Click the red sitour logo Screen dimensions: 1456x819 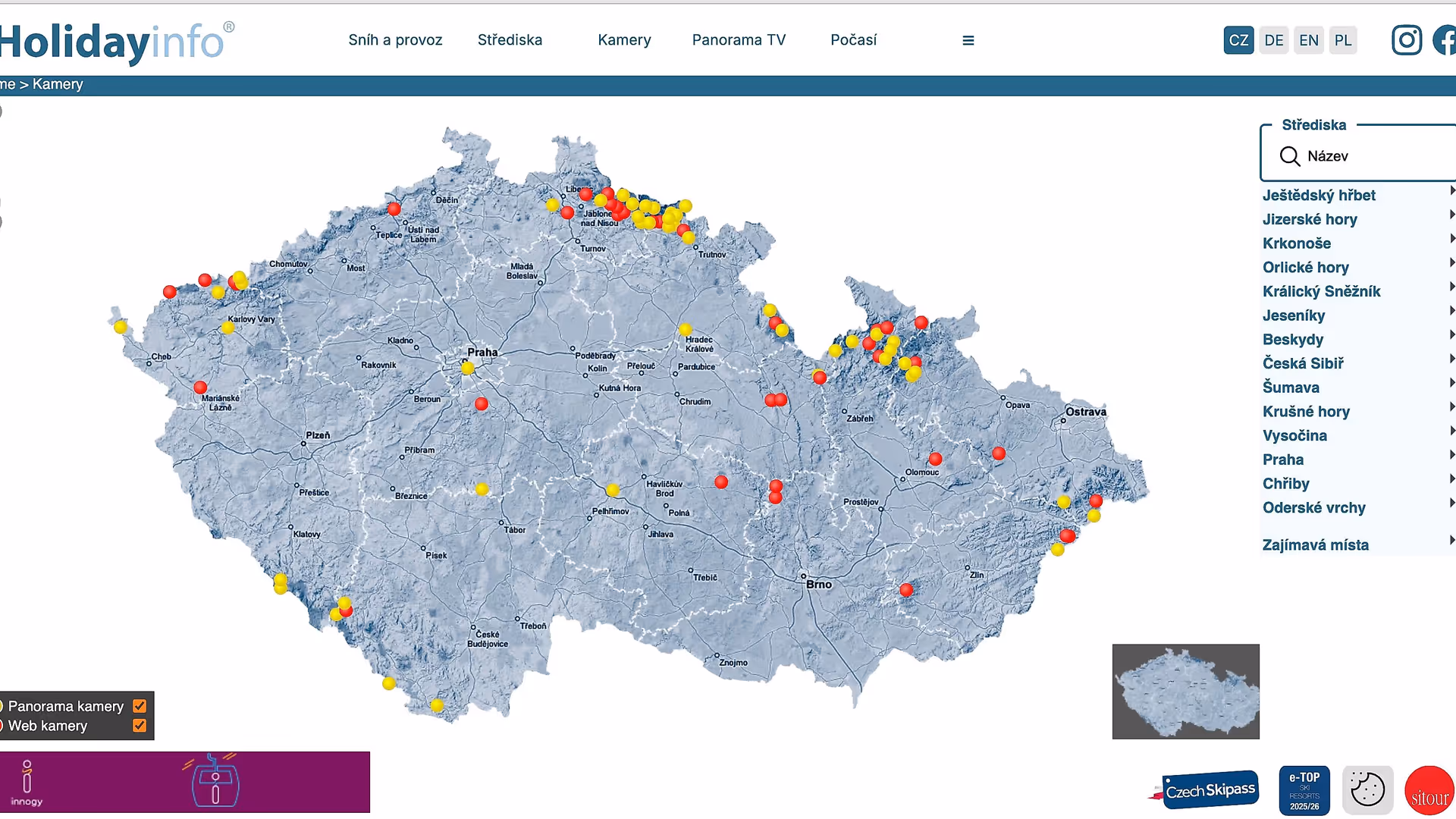click(1429, 790)
